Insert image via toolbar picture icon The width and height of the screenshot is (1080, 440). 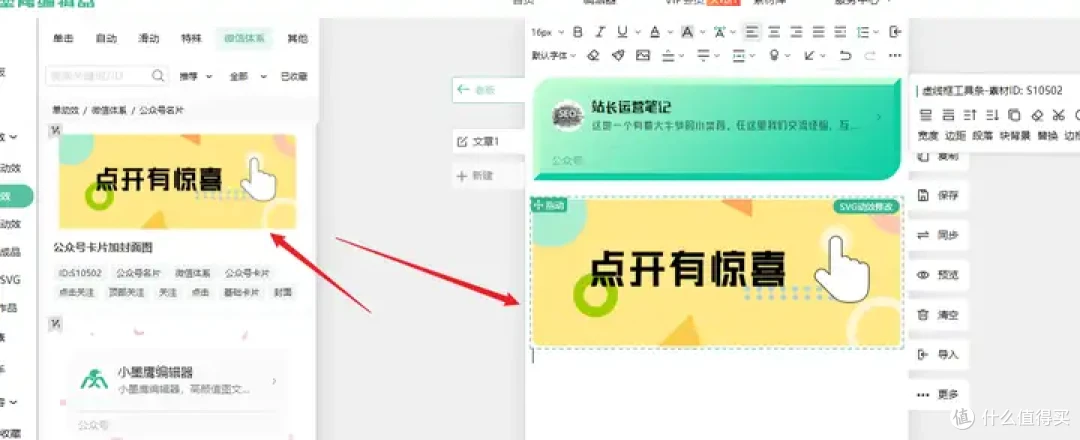tap(643, 55)
